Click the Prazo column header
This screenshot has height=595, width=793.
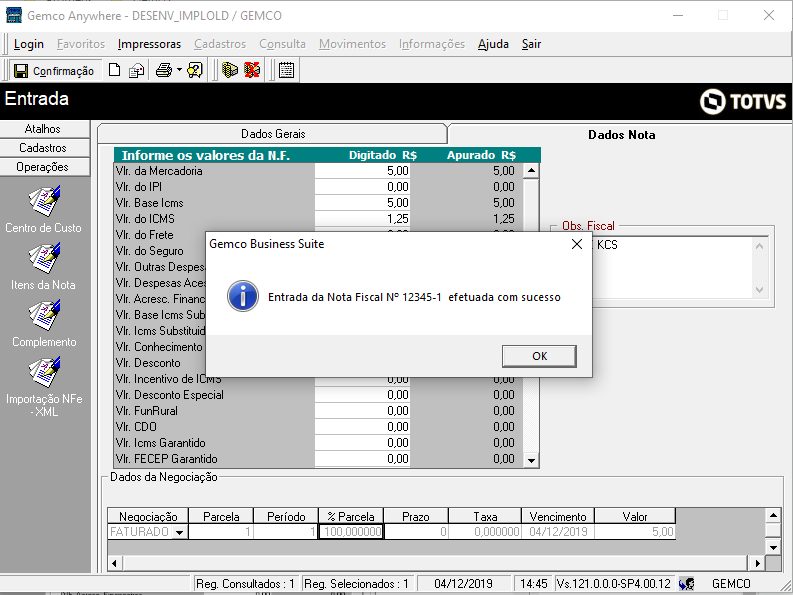416,517
